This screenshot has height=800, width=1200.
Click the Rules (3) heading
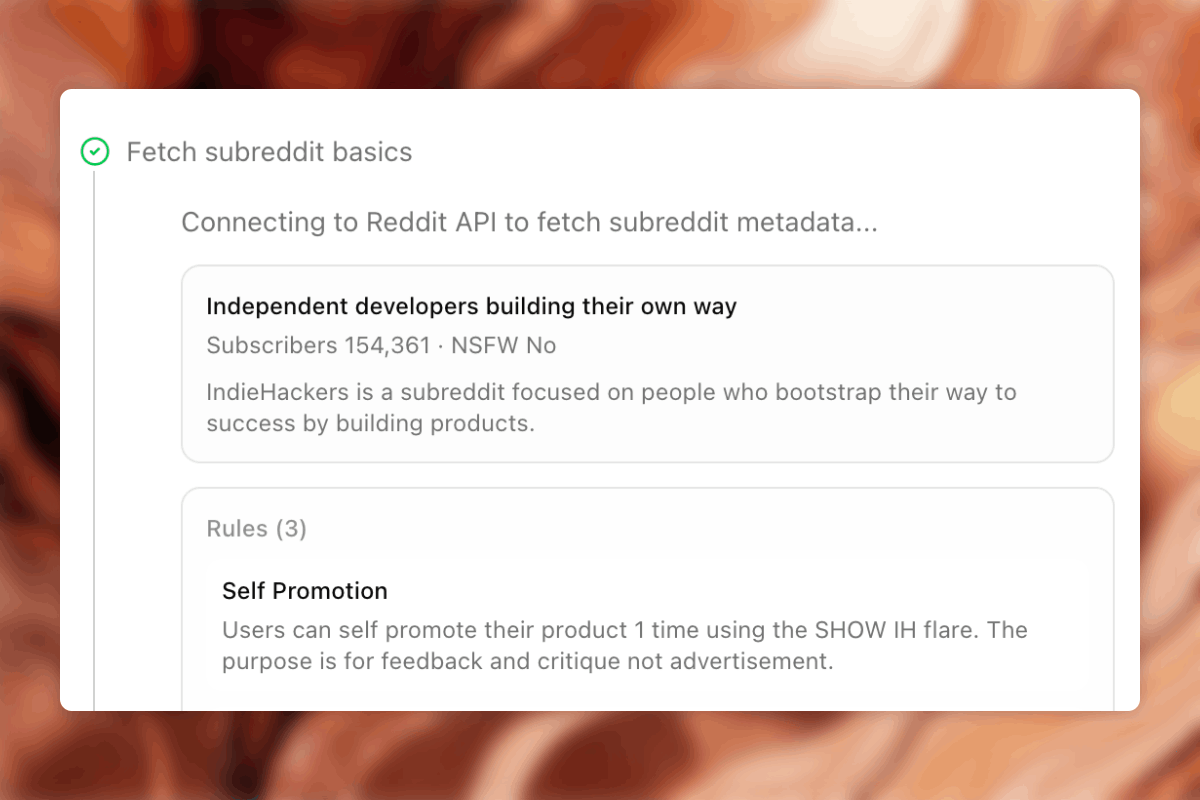(x=256, y=528)
